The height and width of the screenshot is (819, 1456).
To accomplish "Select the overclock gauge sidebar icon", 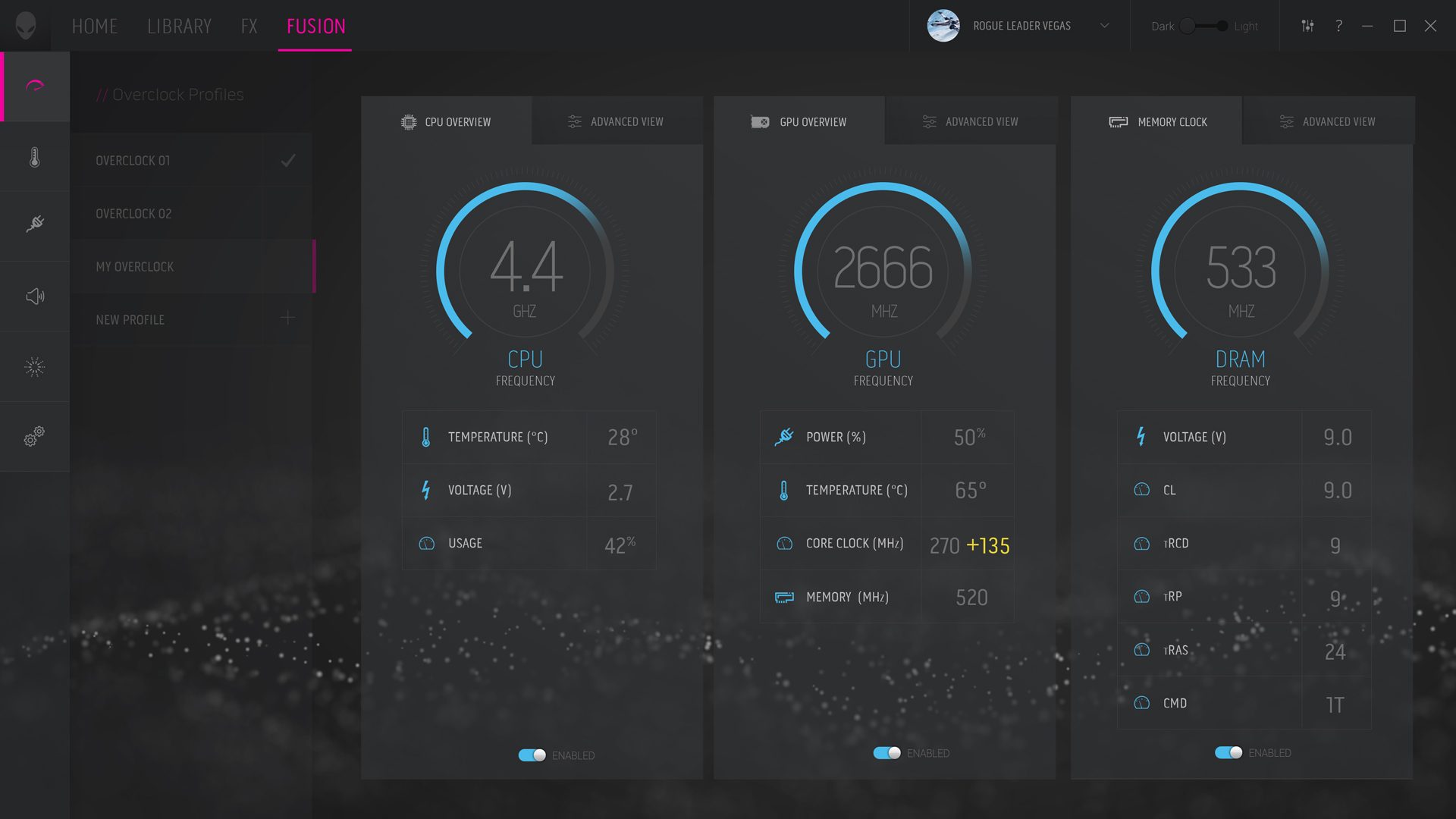I will [x=34, y=86].
